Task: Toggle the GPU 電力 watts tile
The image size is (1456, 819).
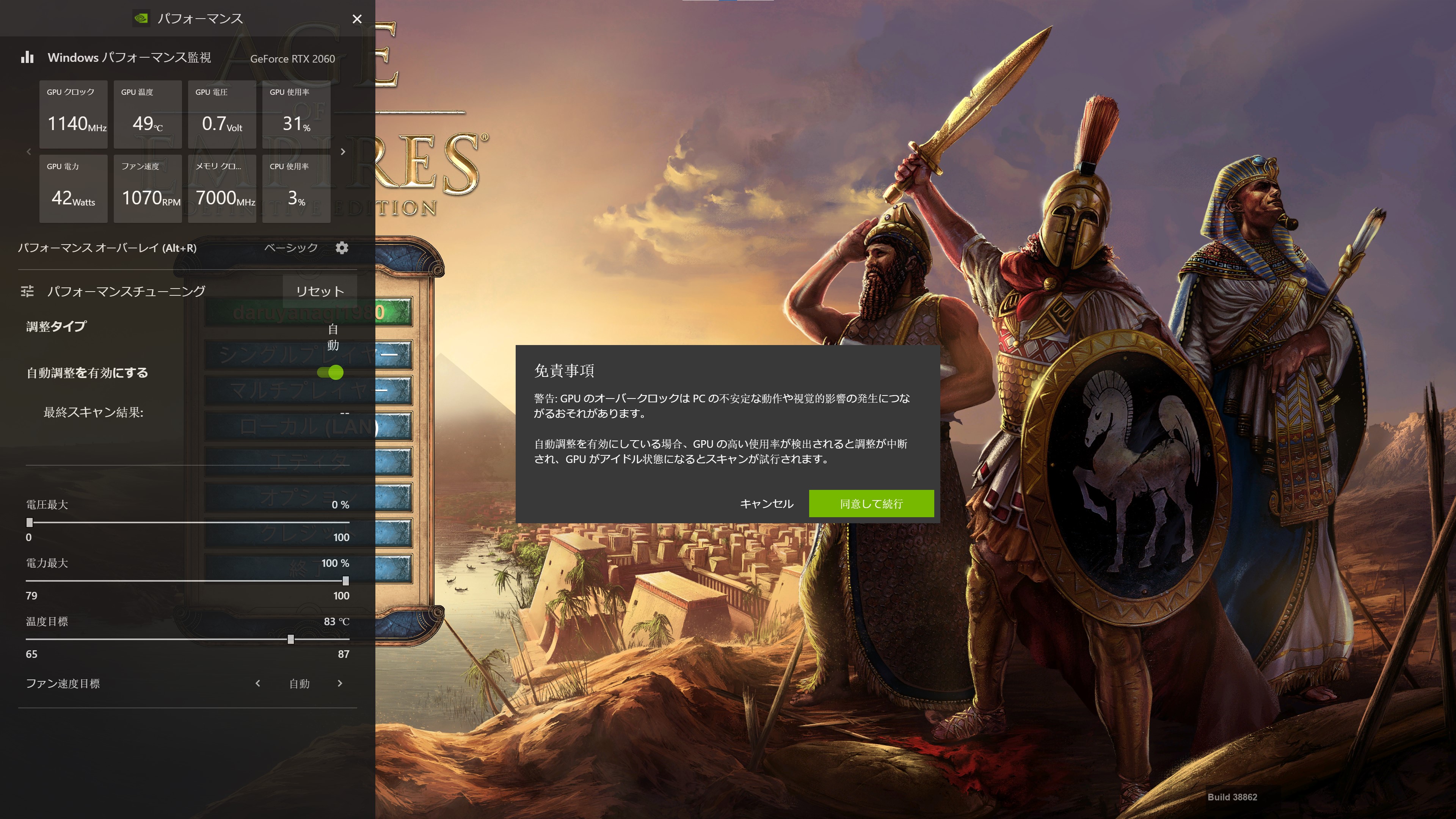Action: click(74, 188)
